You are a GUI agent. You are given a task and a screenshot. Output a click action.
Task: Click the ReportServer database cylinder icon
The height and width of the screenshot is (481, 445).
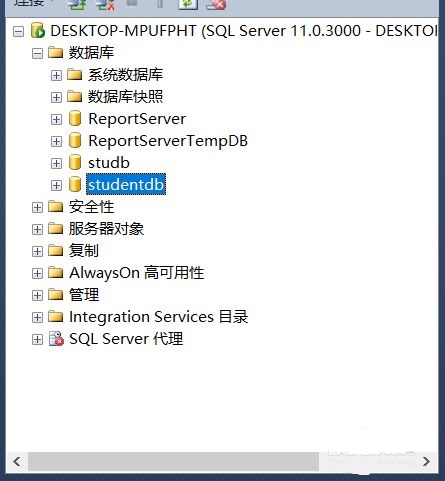[x=75, y=119]
